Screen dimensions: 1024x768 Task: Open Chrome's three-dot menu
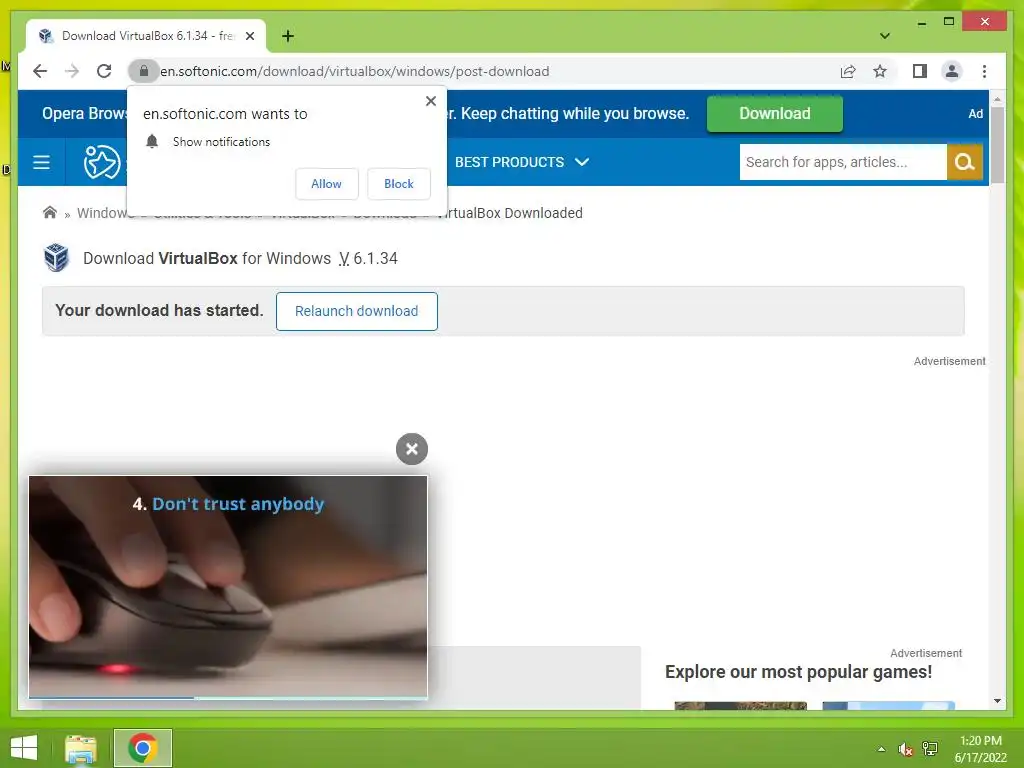pyautogui.click(x=984, y=71)
